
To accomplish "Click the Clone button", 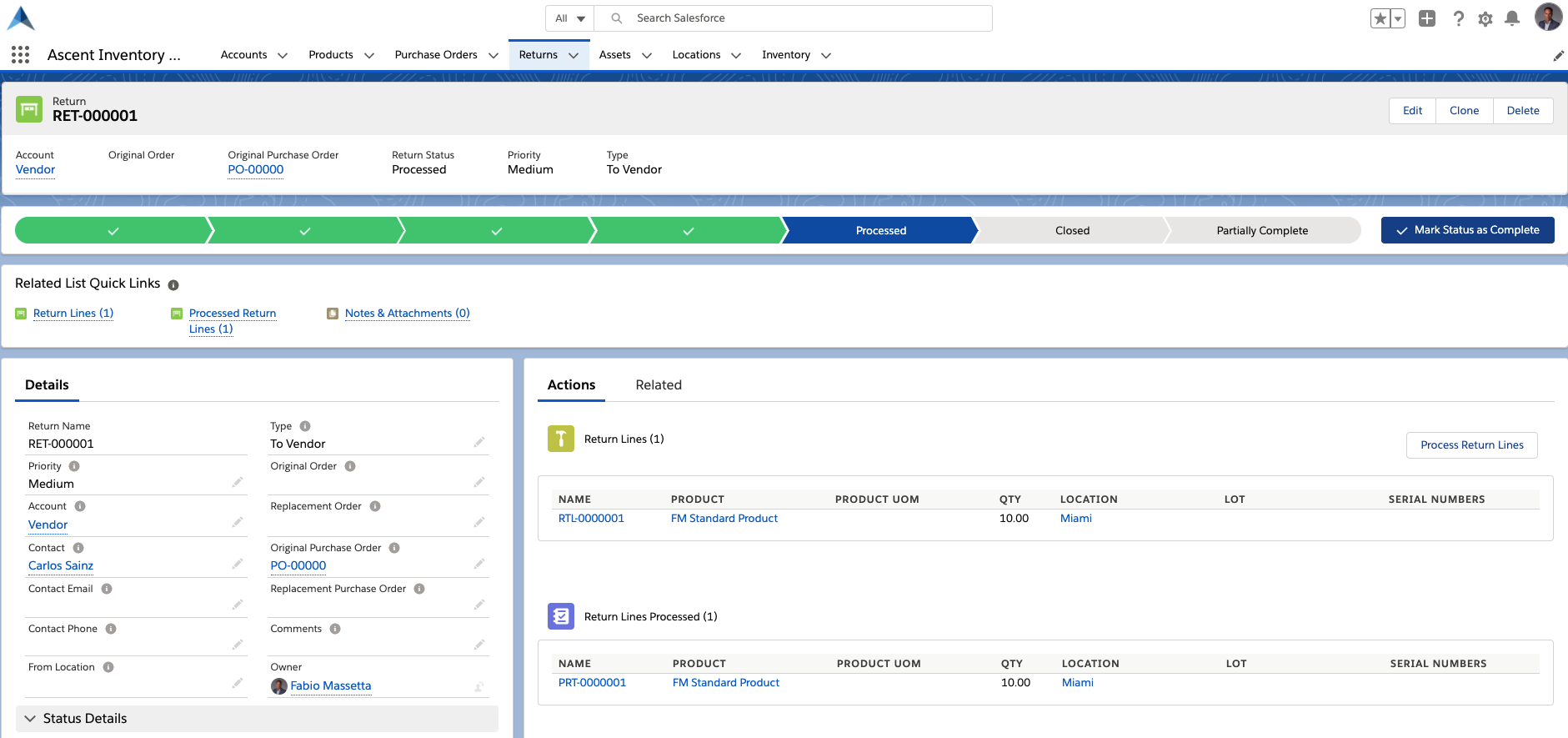I will point(1464,111).
